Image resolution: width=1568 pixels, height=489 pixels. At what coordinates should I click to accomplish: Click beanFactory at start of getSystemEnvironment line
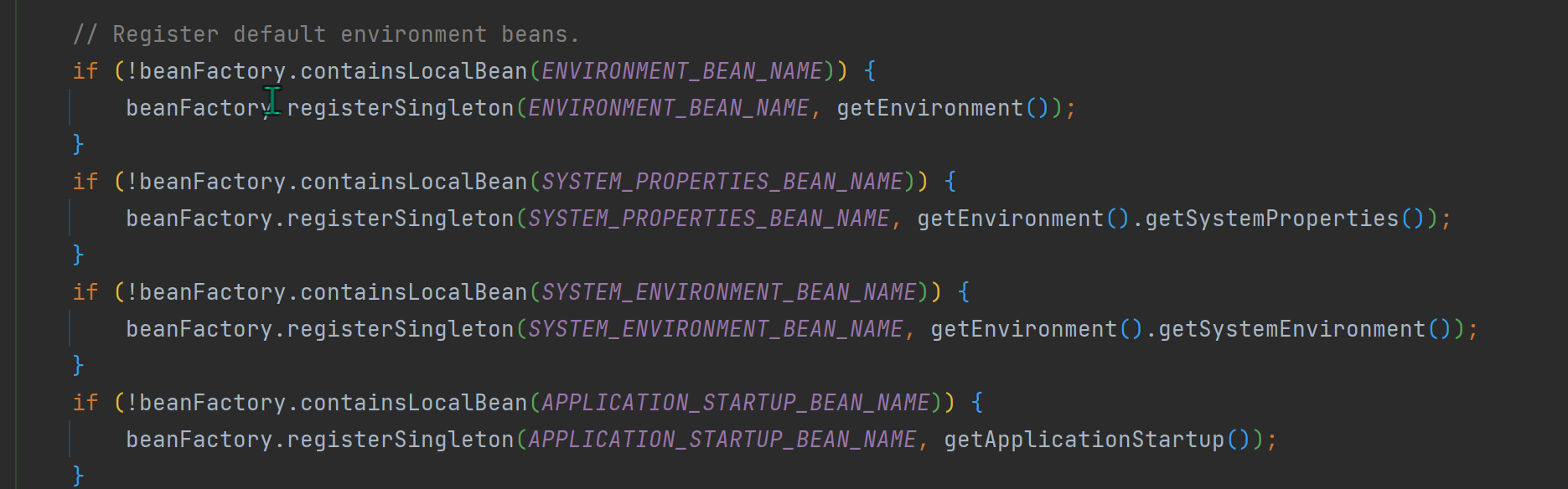(199, 329)
